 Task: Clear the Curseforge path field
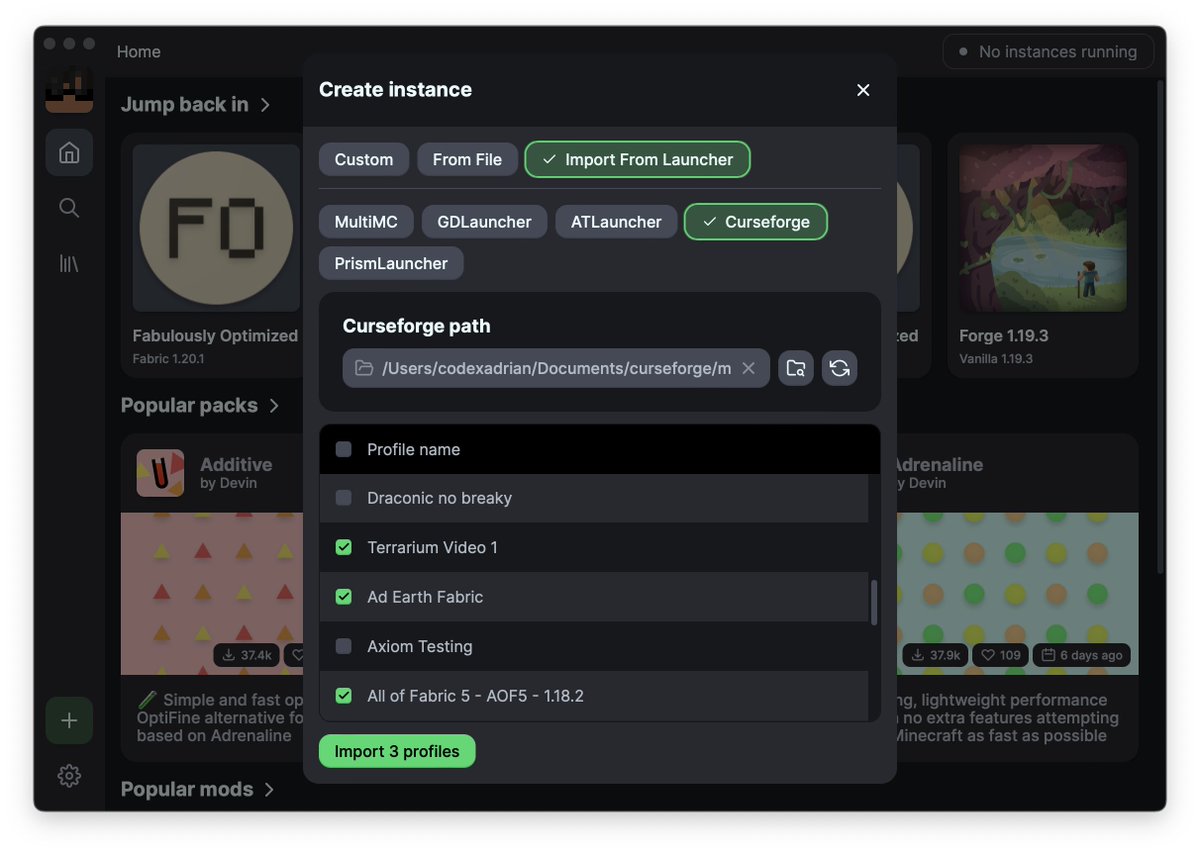748,368
